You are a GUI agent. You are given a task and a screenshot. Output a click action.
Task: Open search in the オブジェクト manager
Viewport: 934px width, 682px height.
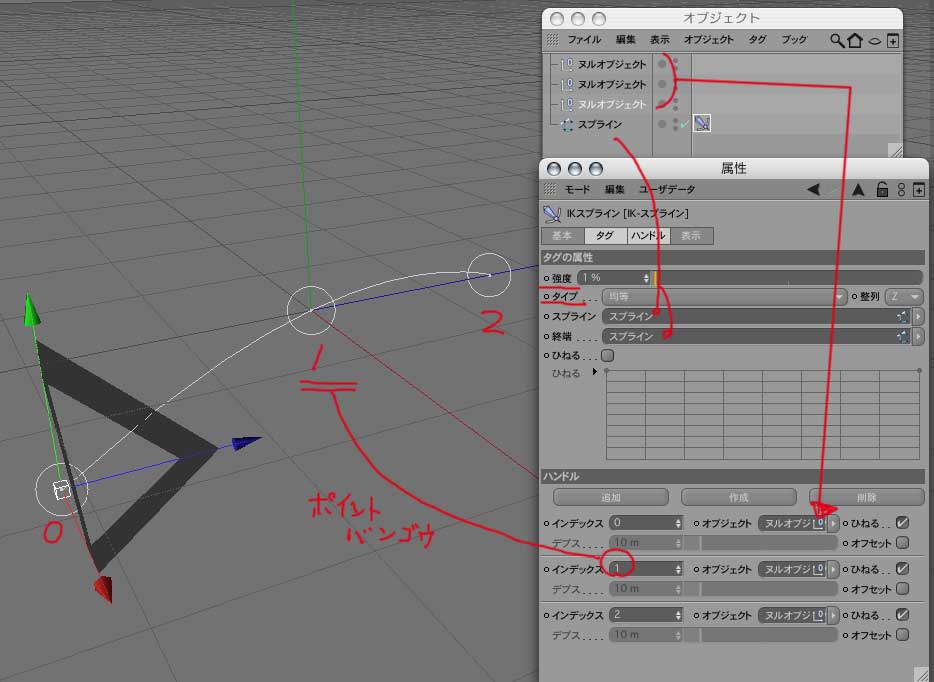tap(837, 41)
